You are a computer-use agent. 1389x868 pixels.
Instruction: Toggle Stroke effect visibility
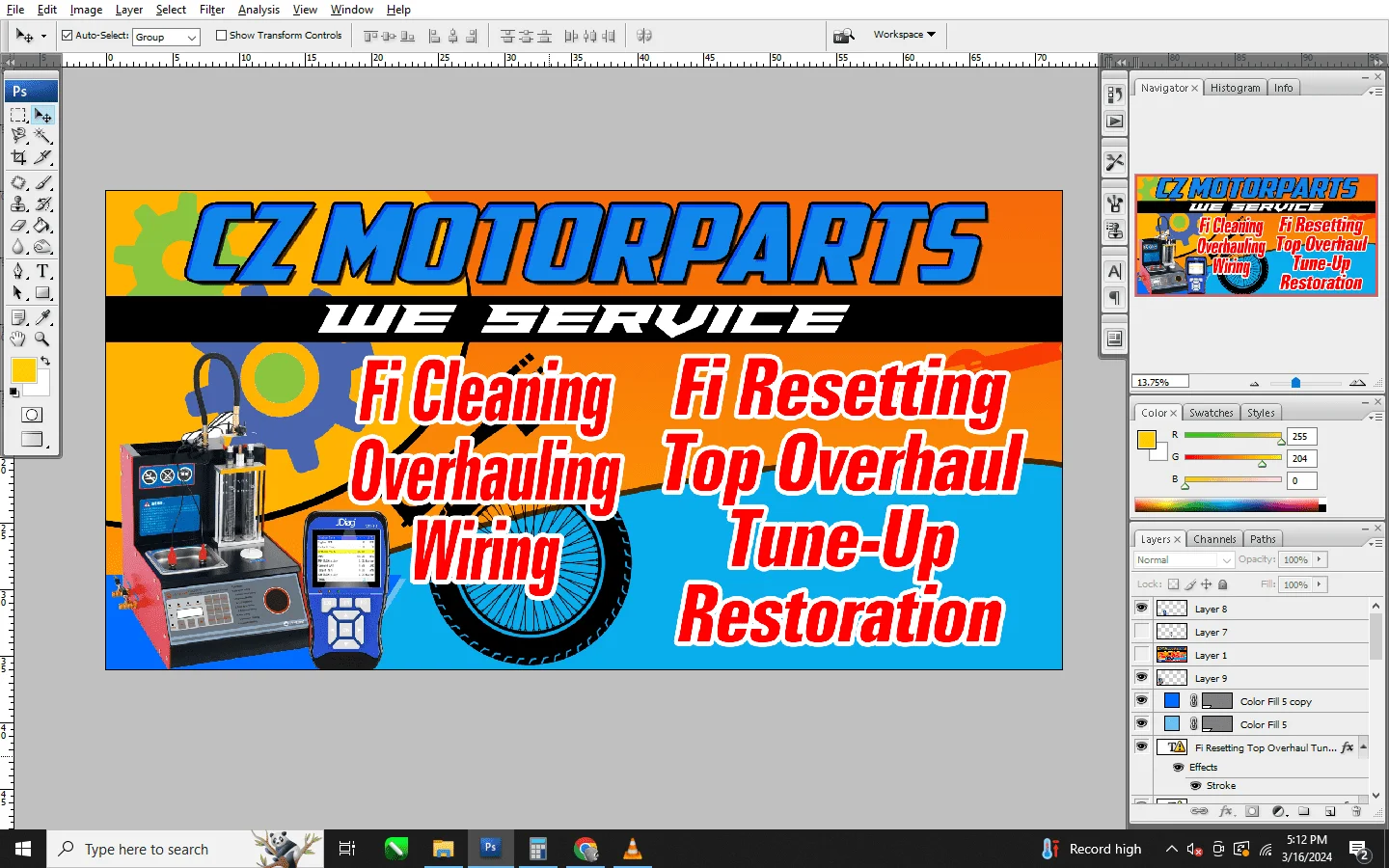tap(1196, 786)
